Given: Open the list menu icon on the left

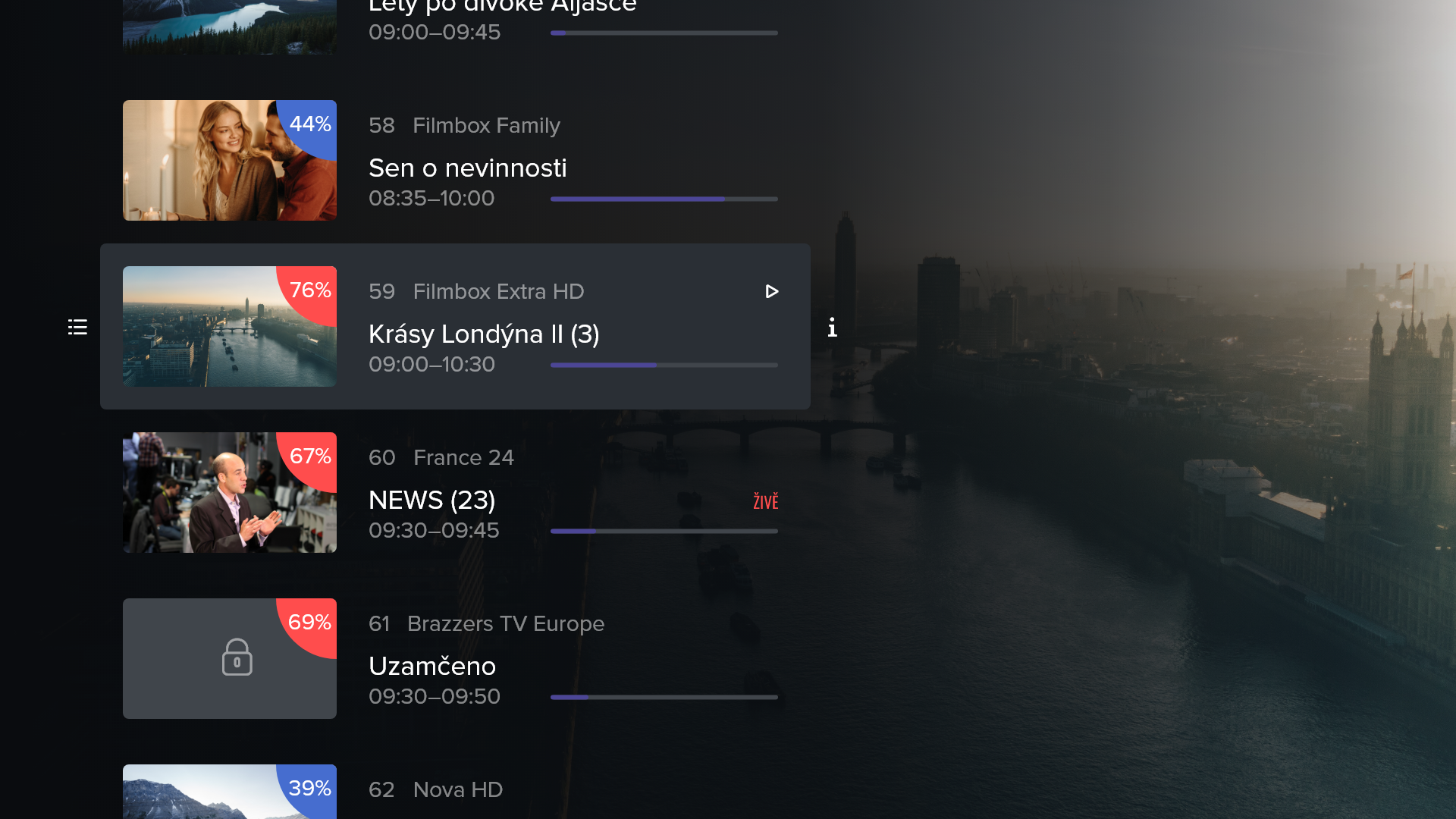Looking at the screenshot, I should point(77,327).
